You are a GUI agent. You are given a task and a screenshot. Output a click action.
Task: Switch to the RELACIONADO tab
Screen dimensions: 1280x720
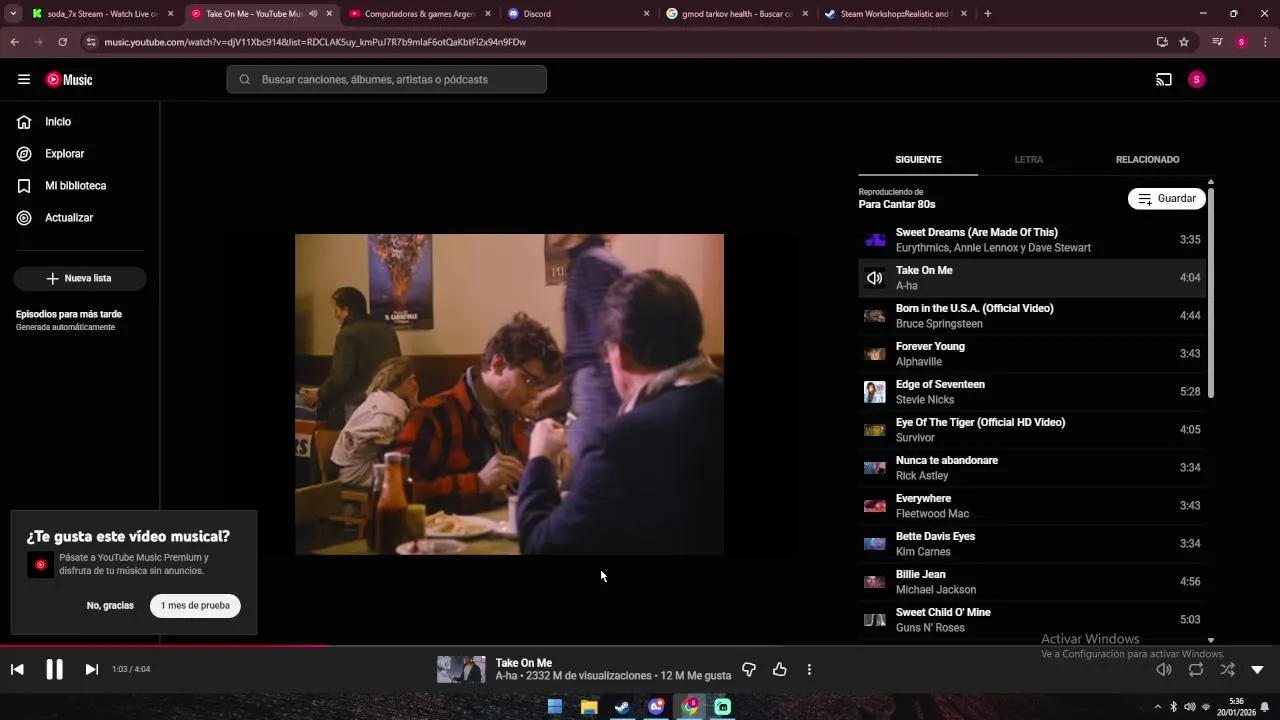point(1147,160)
